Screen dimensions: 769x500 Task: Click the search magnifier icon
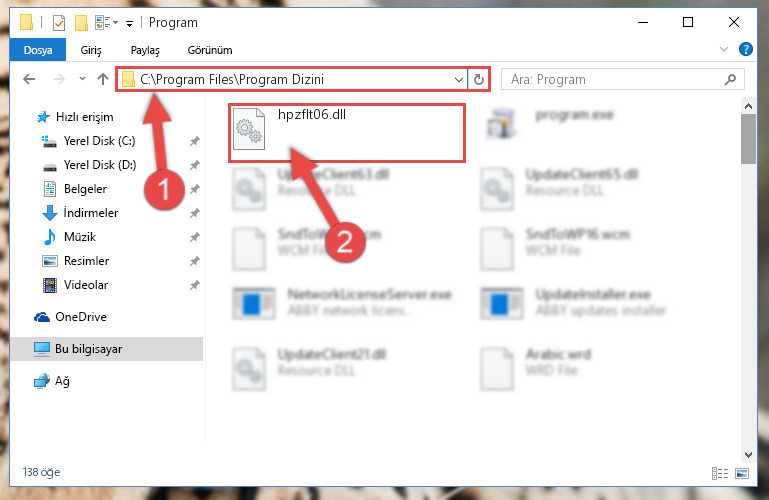[730, 79]
